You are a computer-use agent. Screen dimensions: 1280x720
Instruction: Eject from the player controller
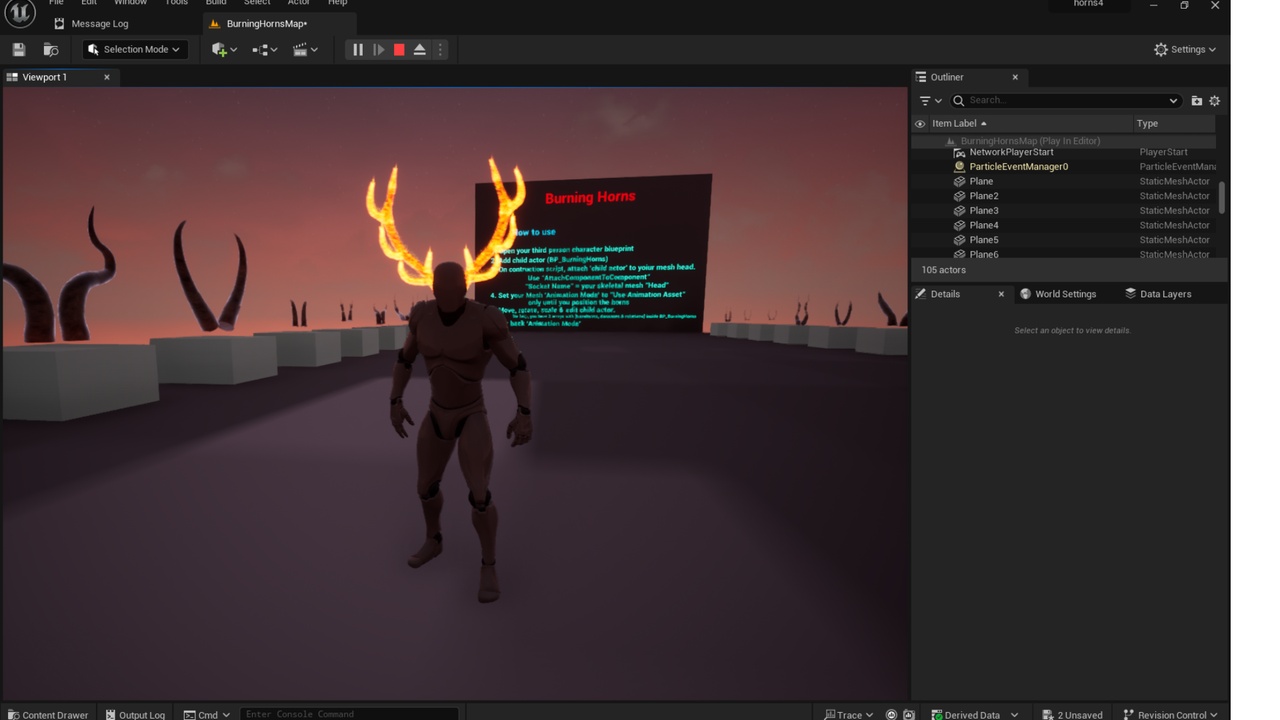pos(420,49)
